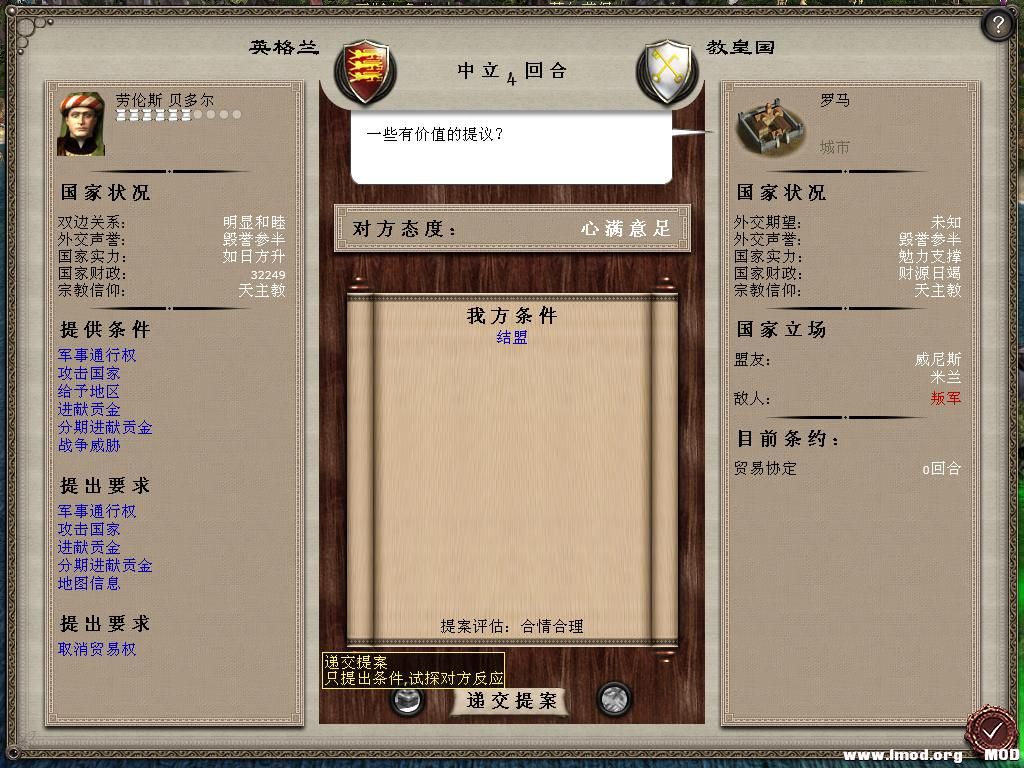Click the help question mark icon
The height and width of the screenshot is (768, 1024).
click(997, 25)
